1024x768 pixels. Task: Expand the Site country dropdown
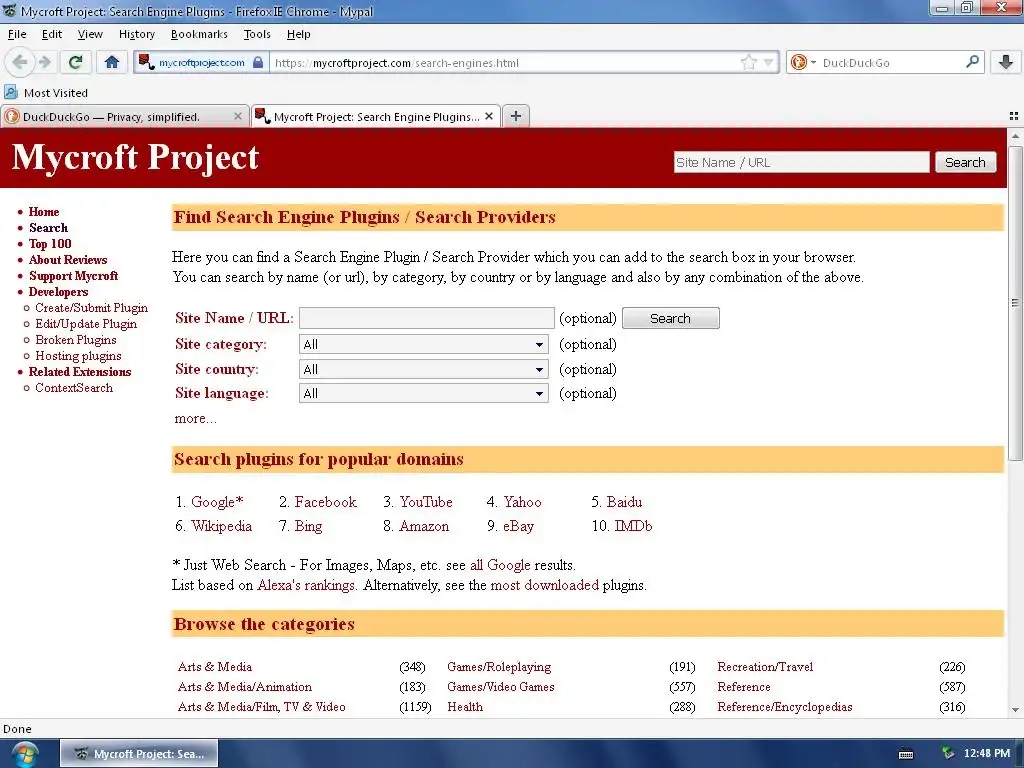click(x=423, y=370)
